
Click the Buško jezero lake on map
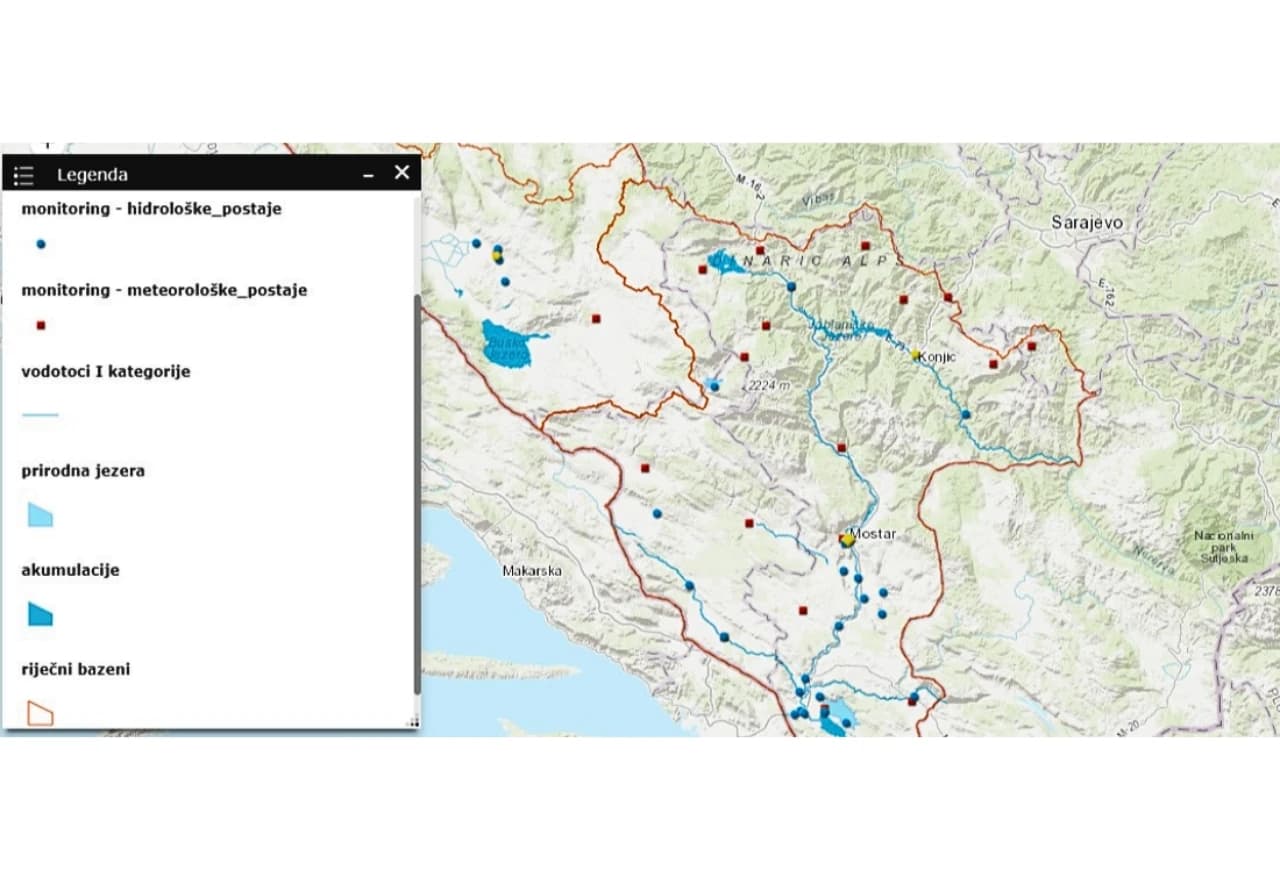[x=505, y=345]
